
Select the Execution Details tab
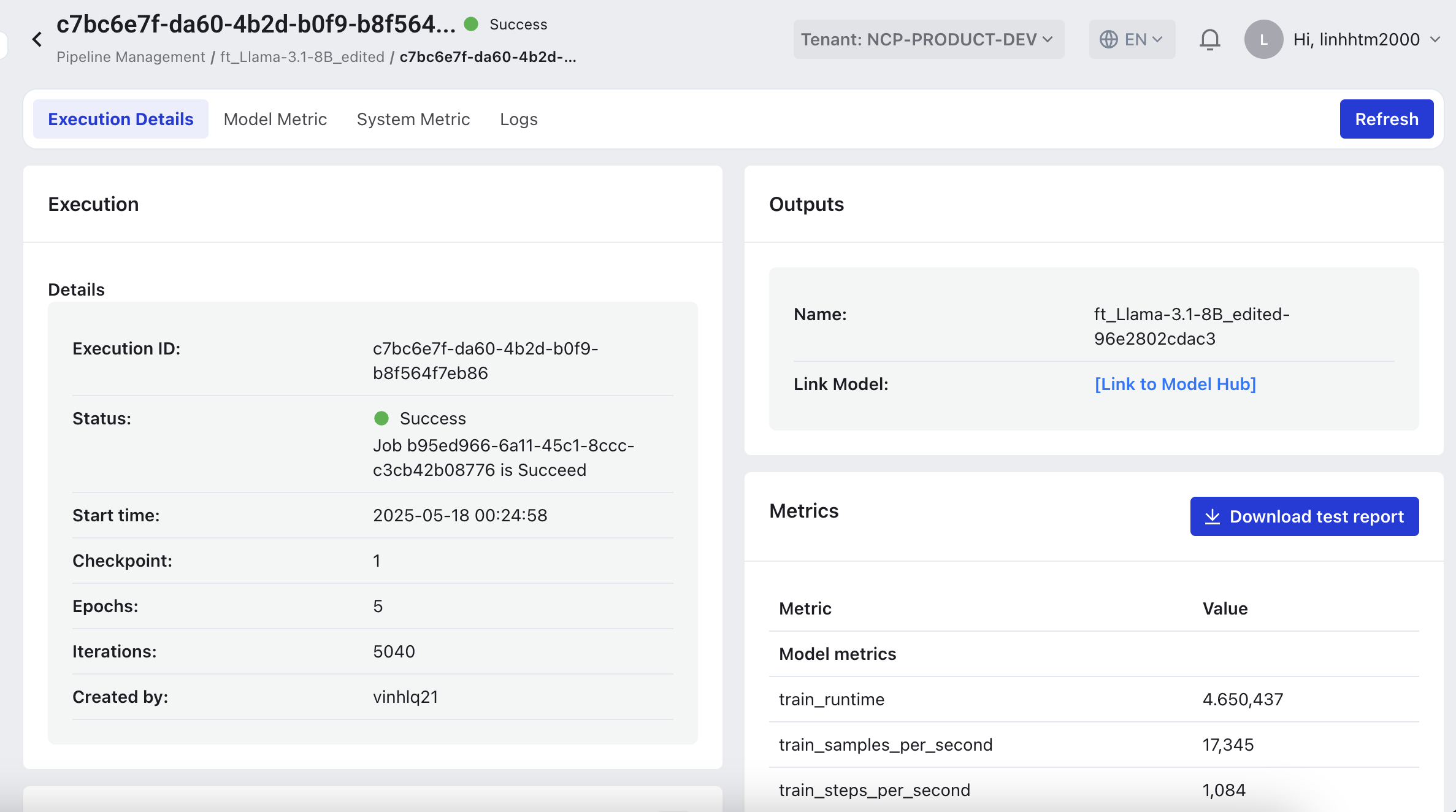pyautogui.click(x=121, y=119)
